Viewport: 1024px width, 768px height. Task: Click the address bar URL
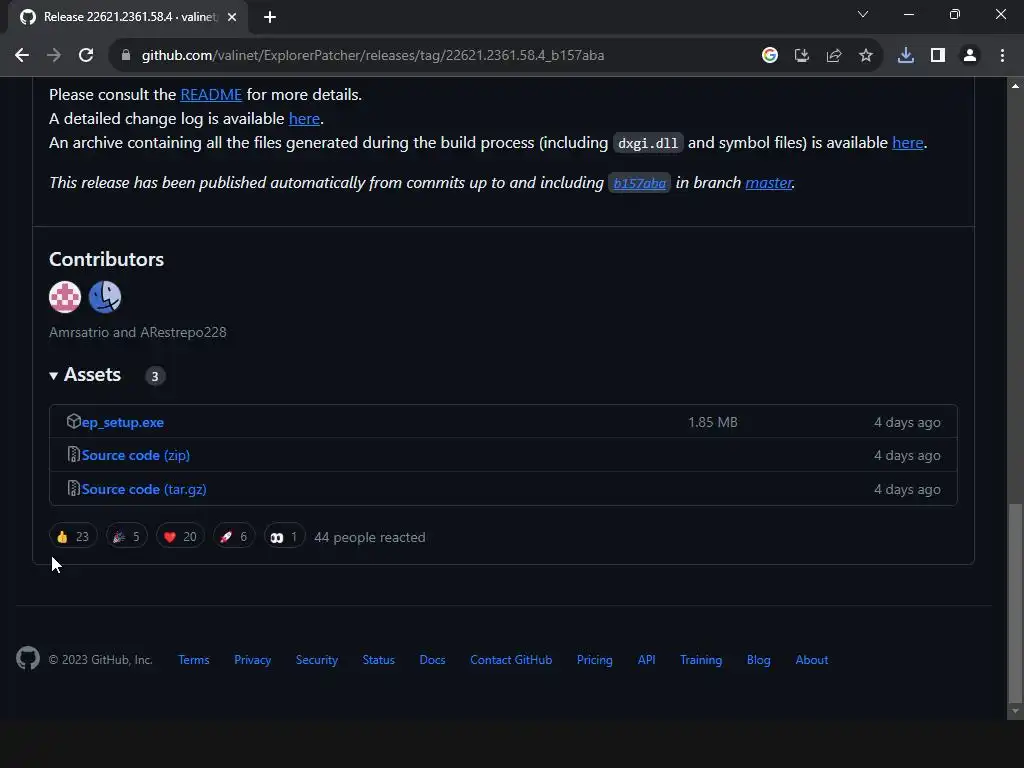coord(372,56)
